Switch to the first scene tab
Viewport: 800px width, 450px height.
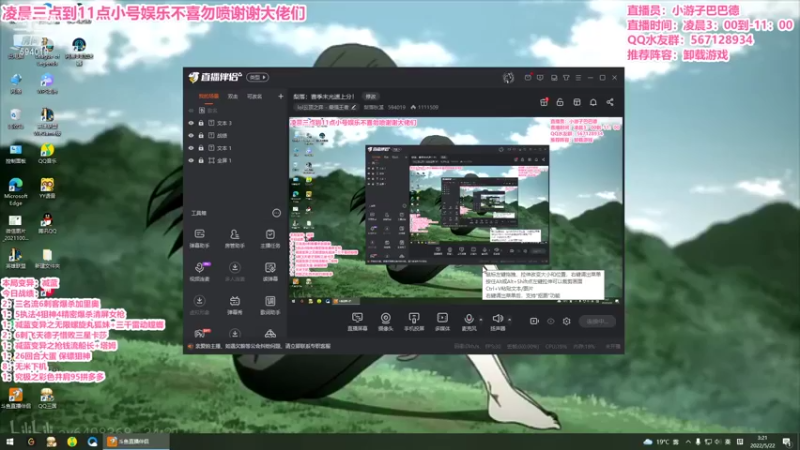[x=209, y=96]
